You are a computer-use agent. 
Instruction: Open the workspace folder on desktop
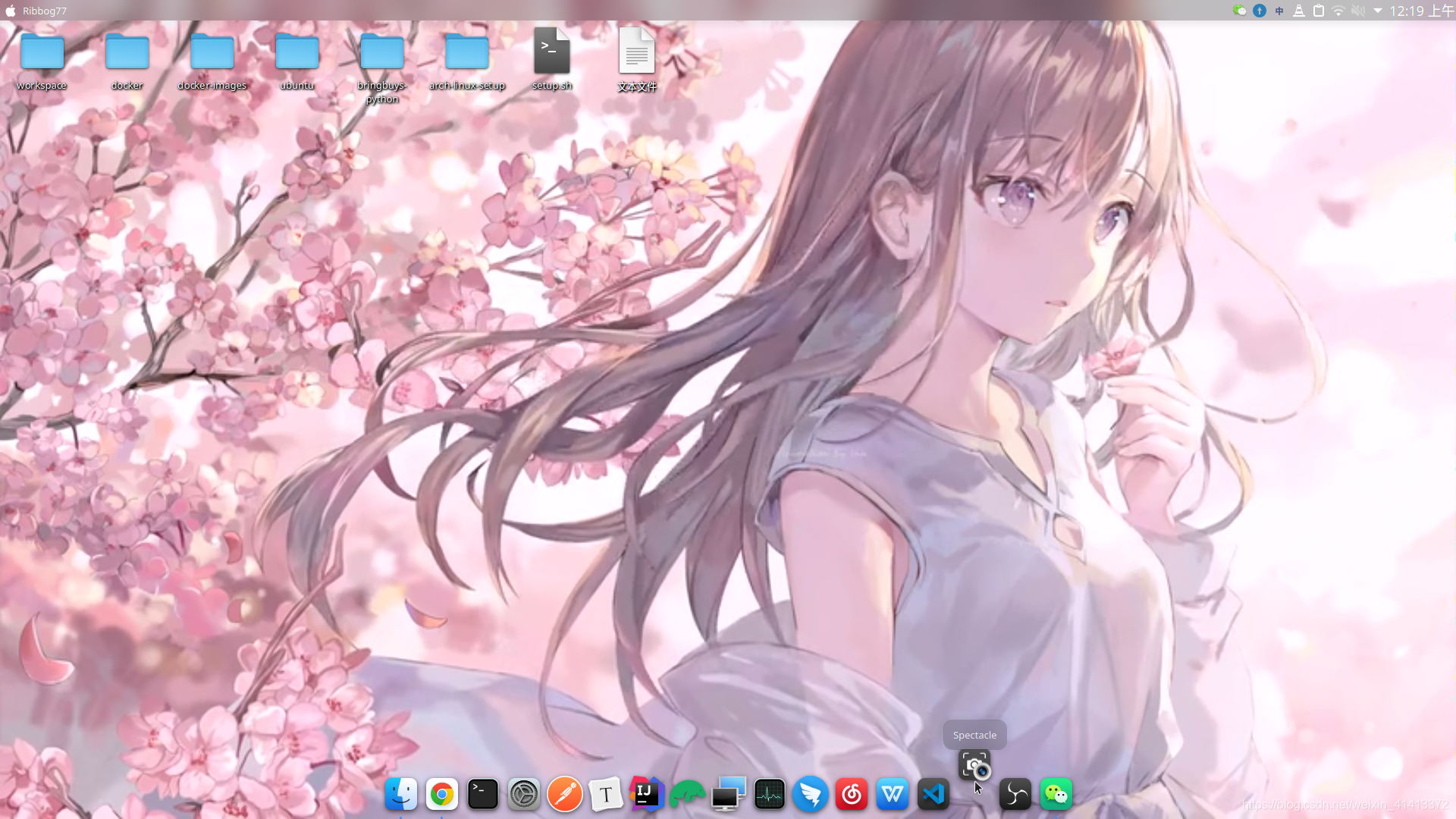click(x=42, y=61)
